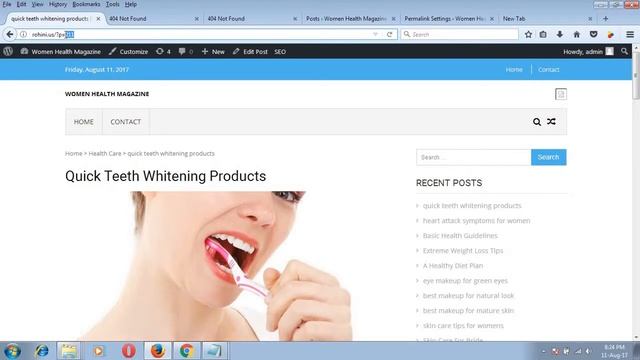Go back with the browser back arrow

(10, 34)
